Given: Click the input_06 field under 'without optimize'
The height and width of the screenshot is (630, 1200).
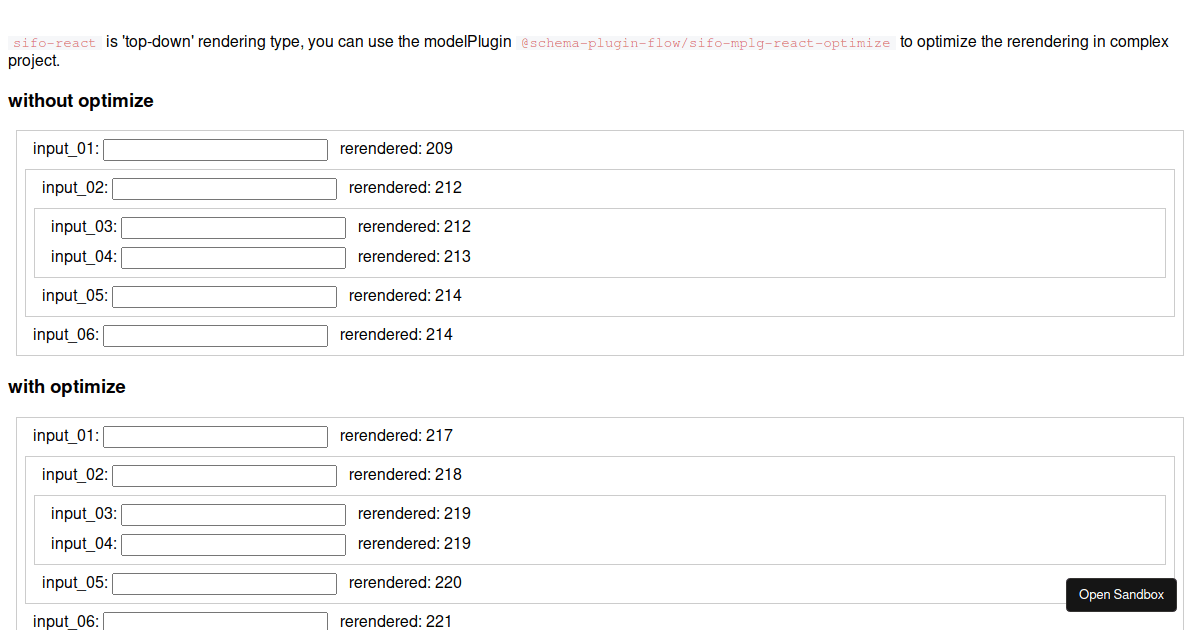Looking at the screenshot, I should click(215, 335).
